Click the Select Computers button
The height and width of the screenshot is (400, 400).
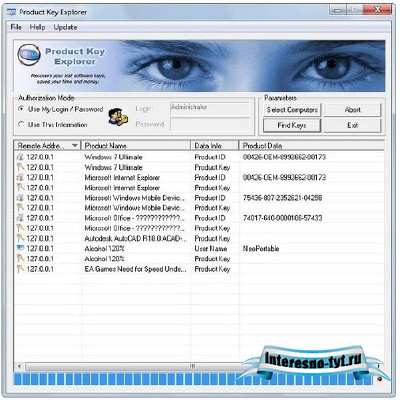(292, 110)
